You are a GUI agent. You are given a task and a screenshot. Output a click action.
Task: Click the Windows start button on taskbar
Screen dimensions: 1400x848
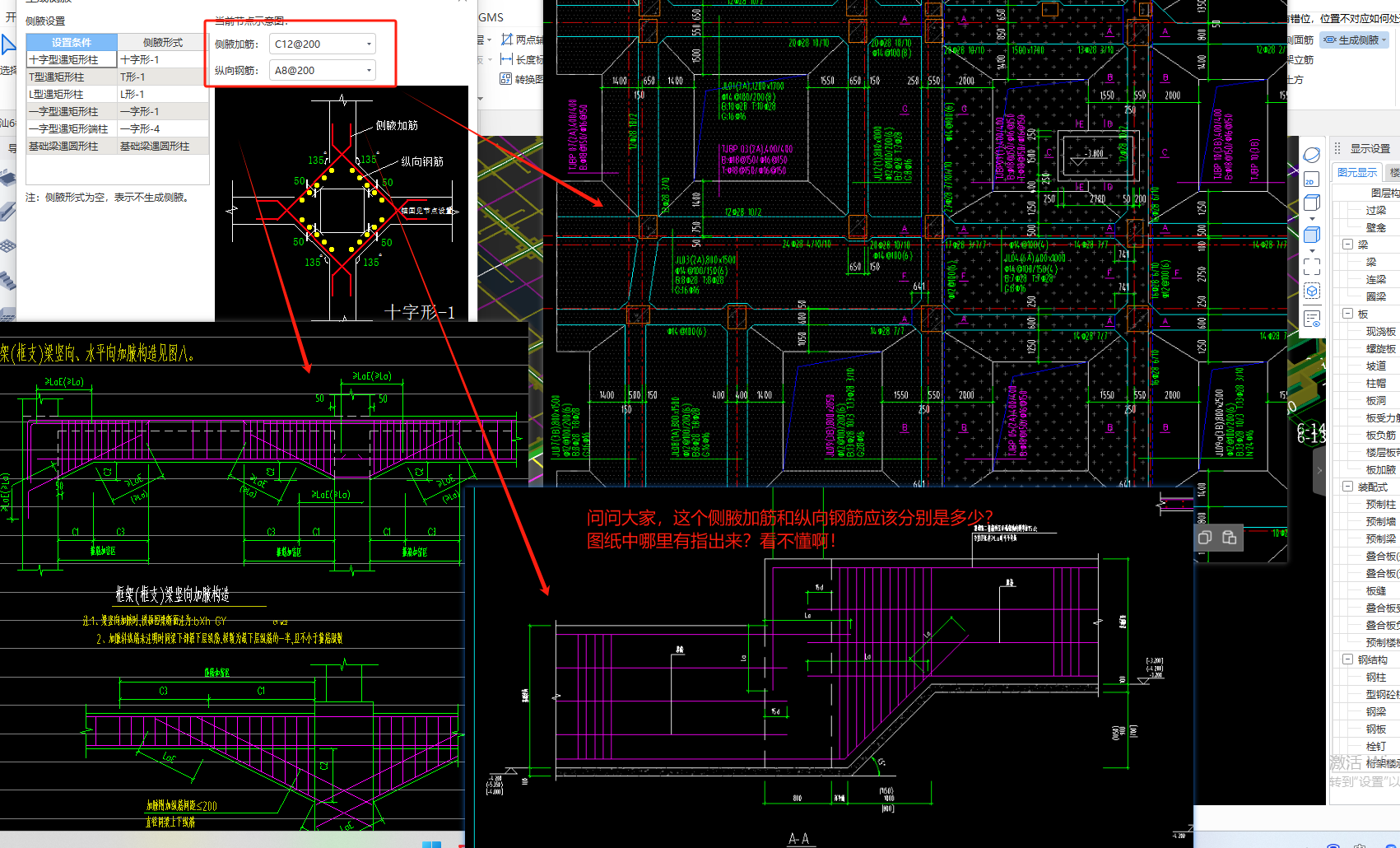[431, 845]
